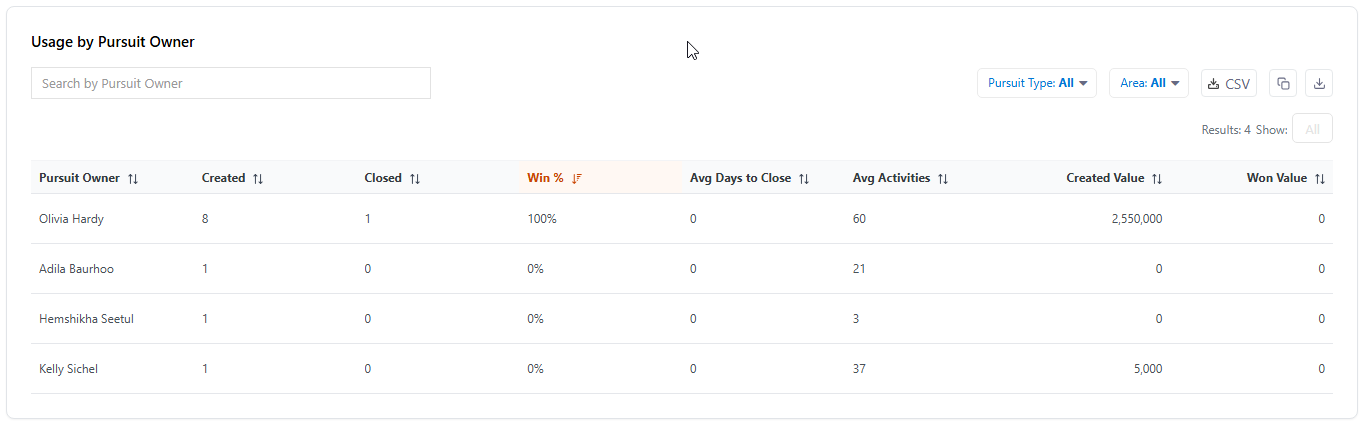Sort using the Created column arrows icon
Image resolution: width=1364 pixels, height=427 pixels.
pos(258,178)
